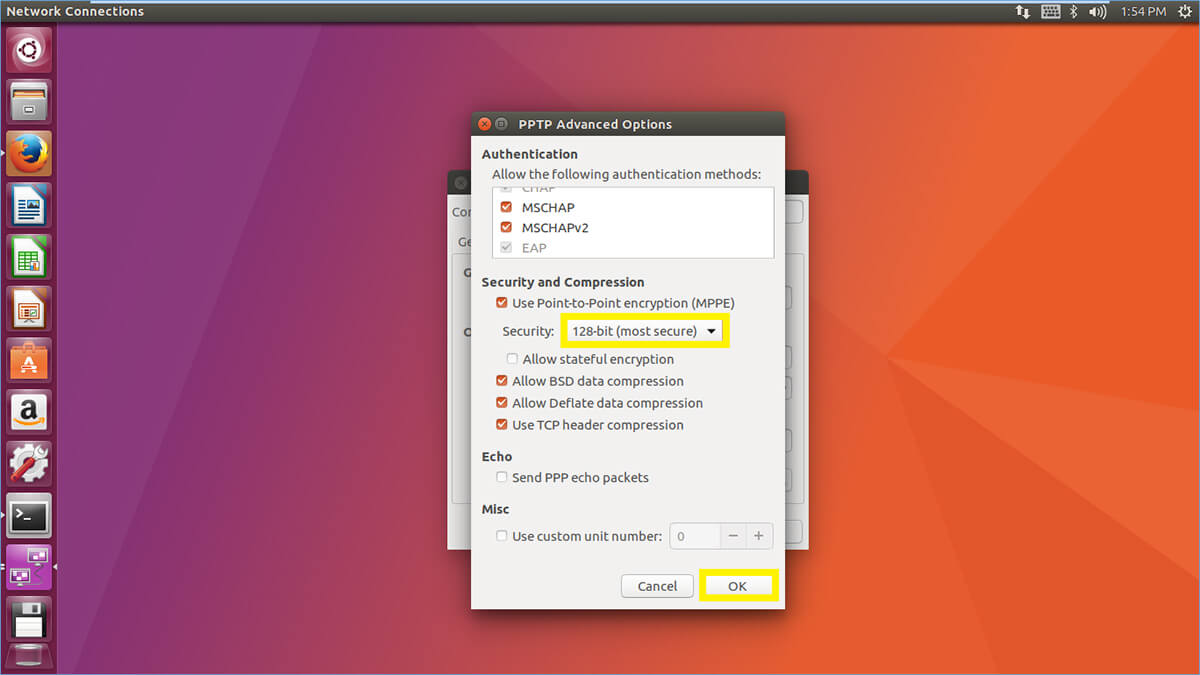Viewport: 1200px width, 675px height.
Task: Open LibreOffice Writer from the dock
Action: click(29, 205)
